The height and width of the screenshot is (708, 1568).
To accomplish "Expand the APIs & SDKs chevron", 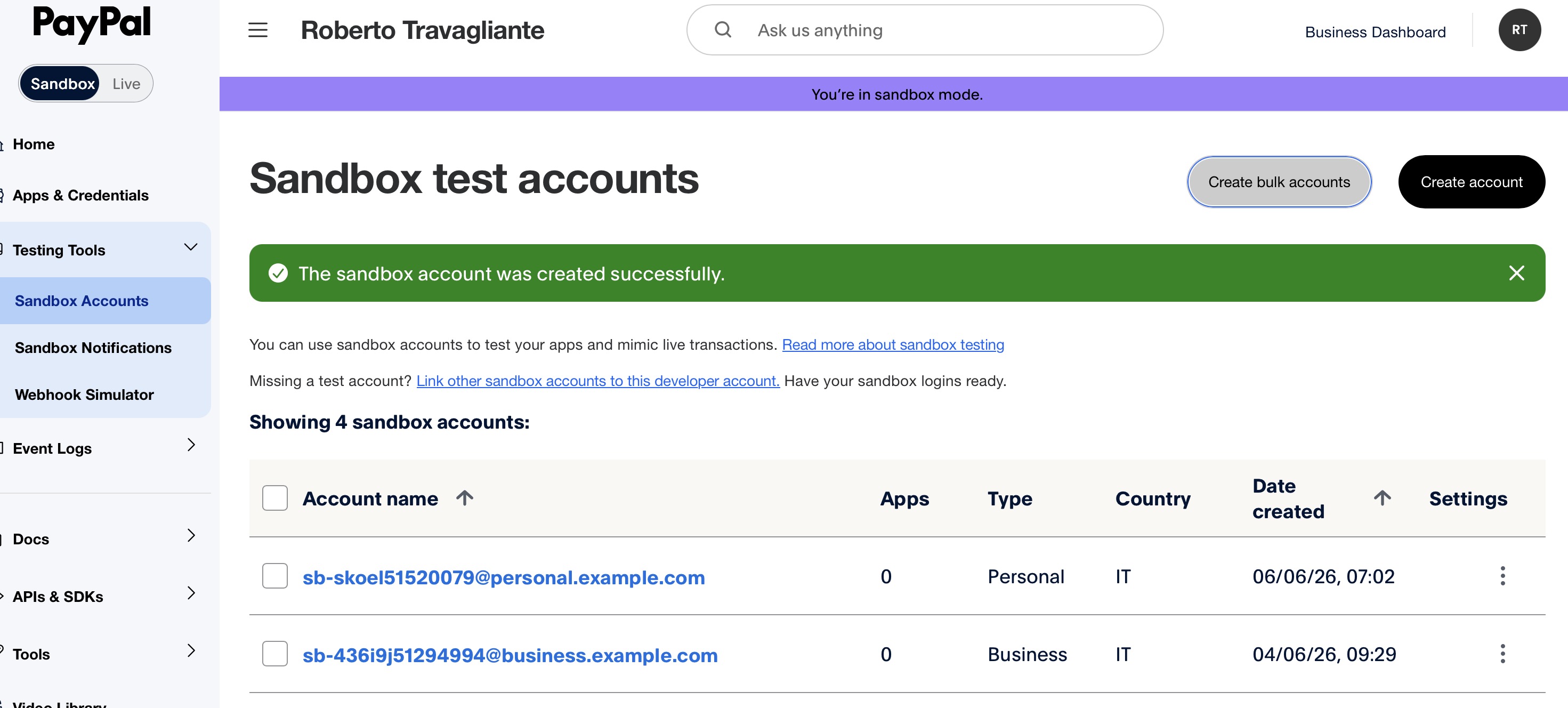I will point(191,593).
